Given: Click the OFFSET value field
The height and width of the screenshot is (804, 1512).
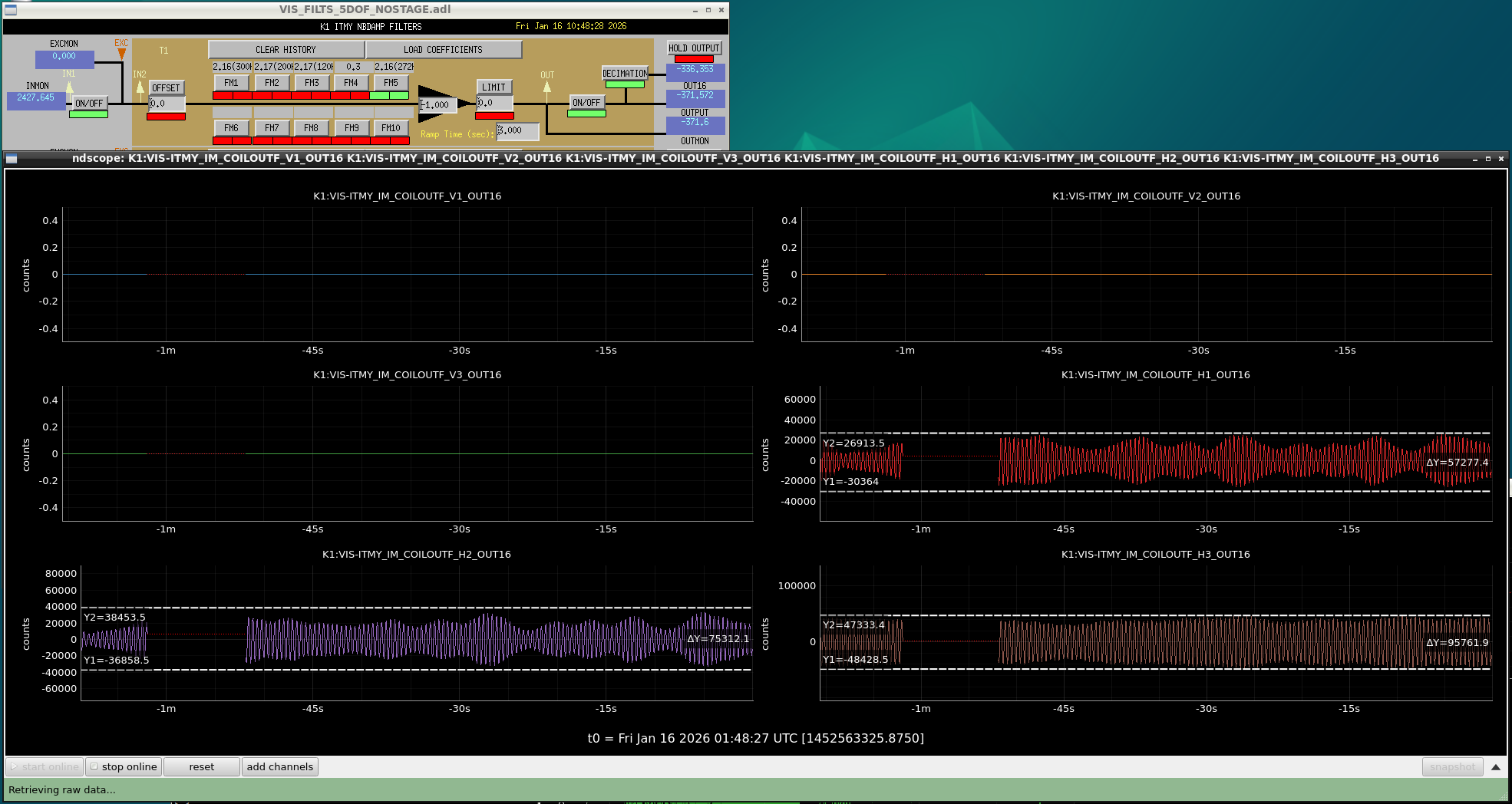Looking at the screenshot, I should (x=167, y=104).
